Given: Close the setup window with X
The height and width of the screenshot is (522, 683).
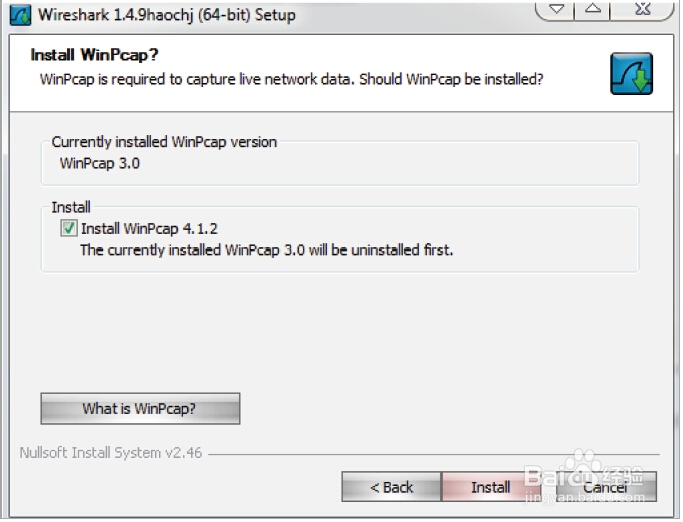Looking at the screenshot, I should [647, 9].
